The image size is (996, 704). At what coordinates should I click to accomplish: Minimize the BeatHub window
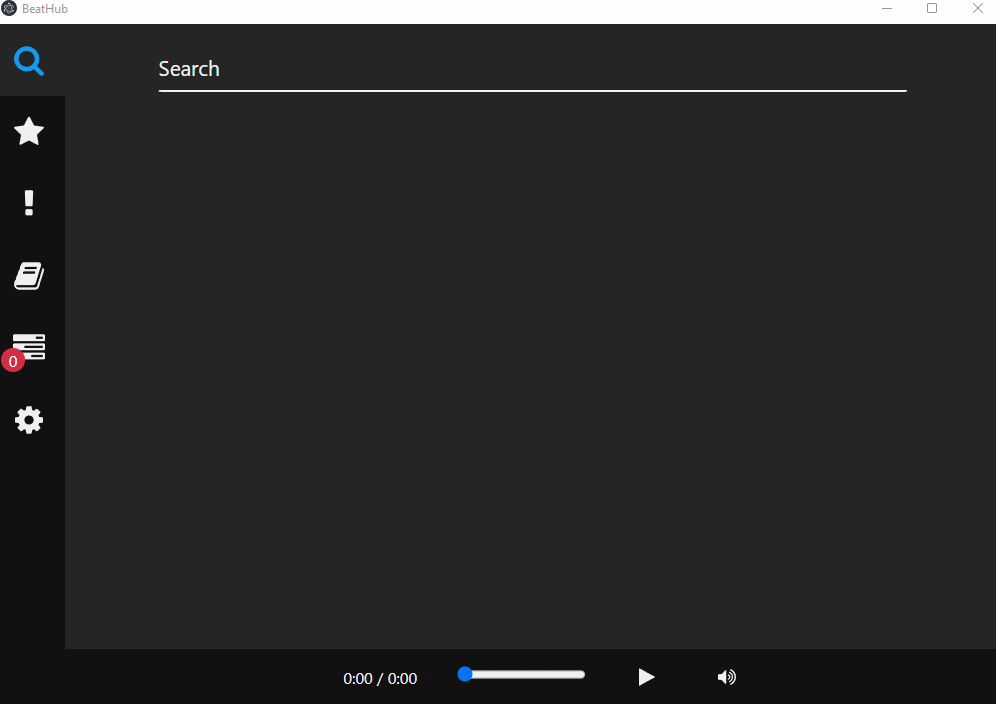pyautogui.click(x=887, y=8)
